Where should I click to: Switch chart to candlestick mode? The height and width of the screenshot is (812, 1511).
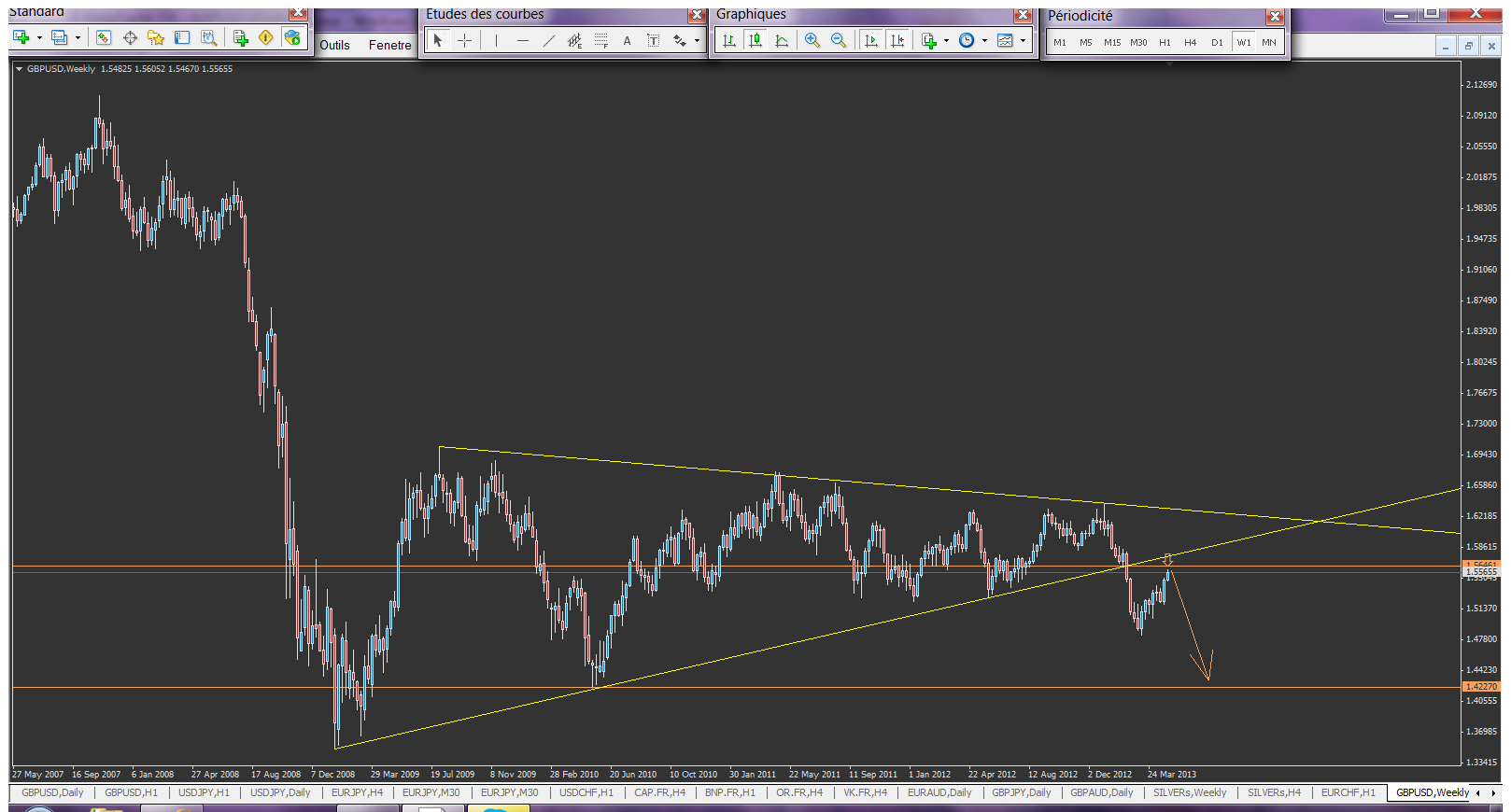755,40
